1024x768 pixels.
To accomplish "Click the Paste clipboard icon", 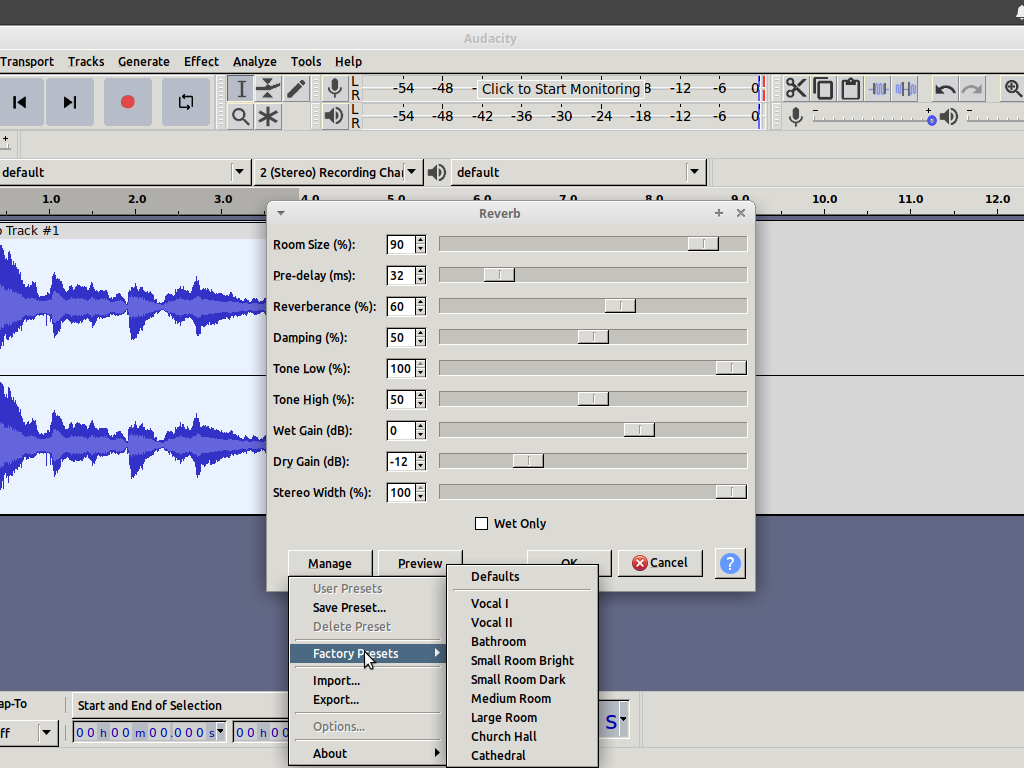I will pos(850,89).
